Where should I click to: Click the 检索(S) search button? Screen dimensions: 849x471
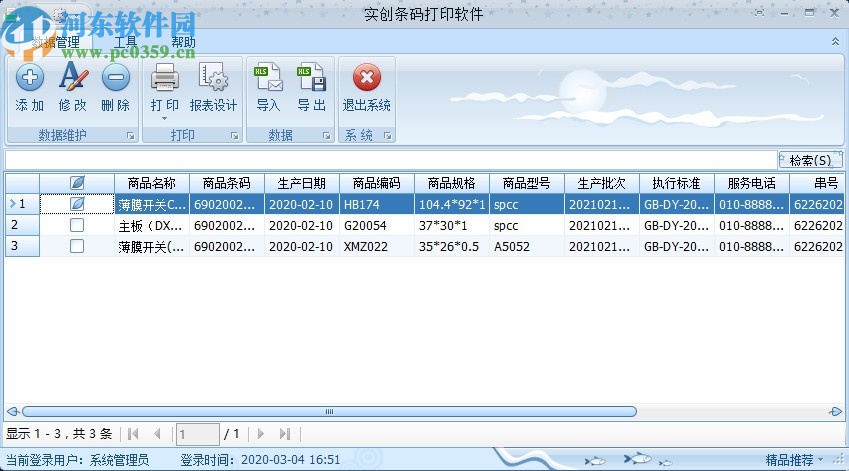point(810,160)
